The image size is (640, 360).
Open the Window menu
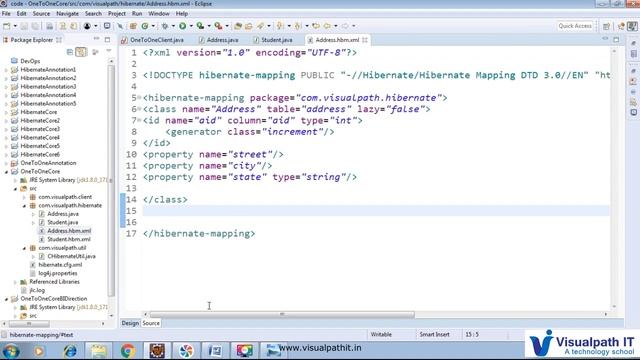click(x=159, y=13)
